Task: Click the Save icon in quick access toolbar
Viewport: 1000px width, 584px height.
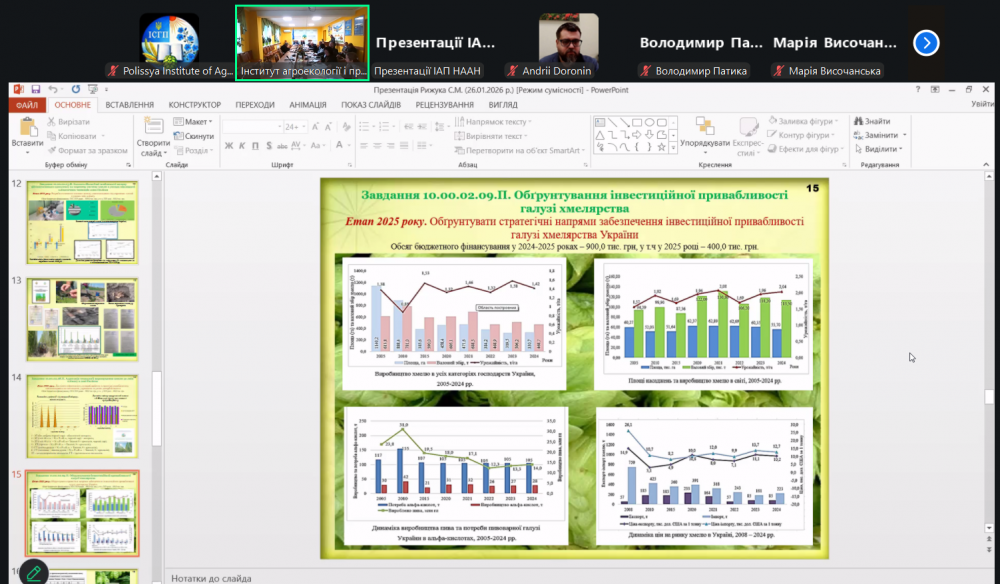Action: click(35, 90)
